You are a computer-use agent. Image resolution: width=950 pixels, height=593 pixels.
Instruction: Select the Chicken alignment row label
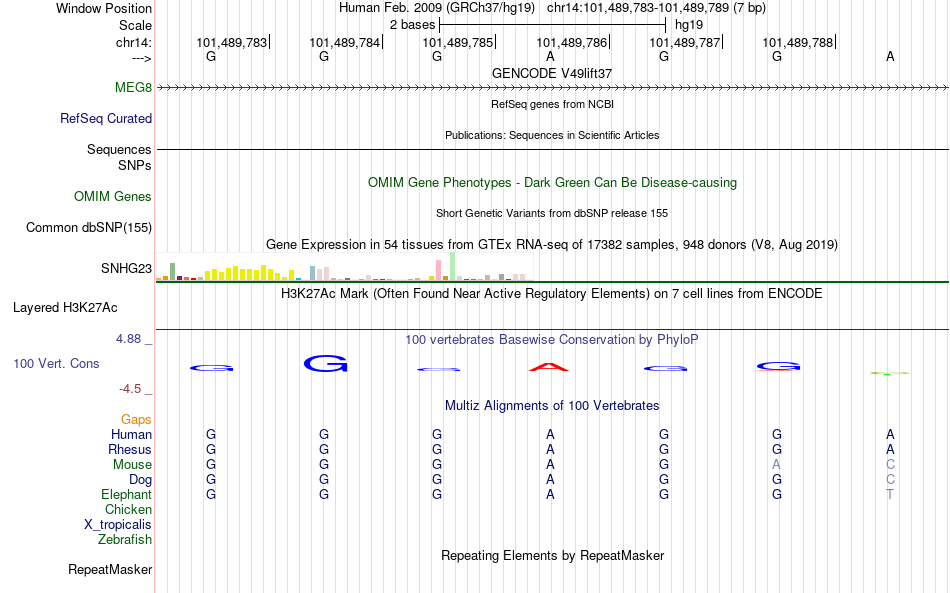point(128,510)
